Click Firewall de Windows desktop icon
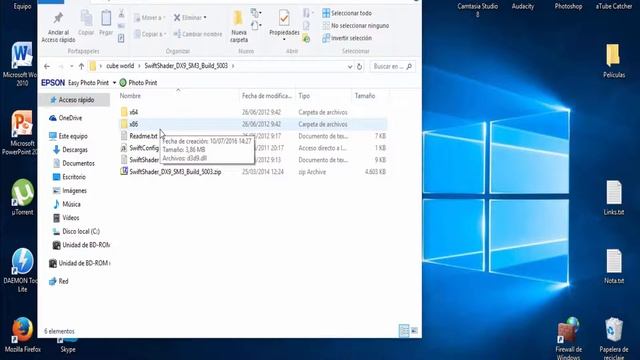Image resolution: width=640 pixels, height=360 pixels. (x=568, y=338)
